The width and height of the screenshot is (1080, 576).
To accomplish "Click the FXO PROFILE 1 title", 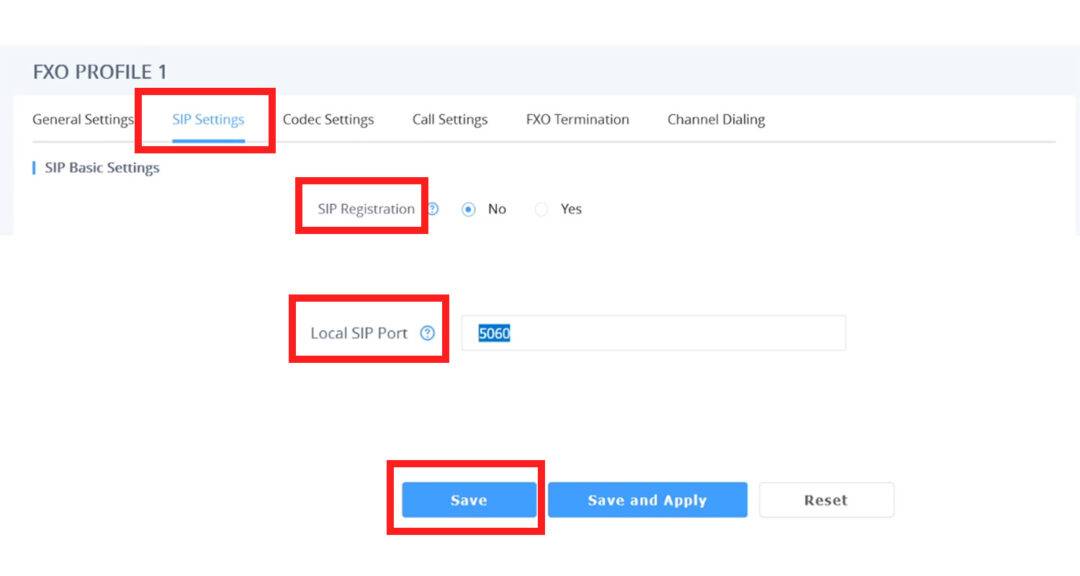I will click(x=99, y=72).
